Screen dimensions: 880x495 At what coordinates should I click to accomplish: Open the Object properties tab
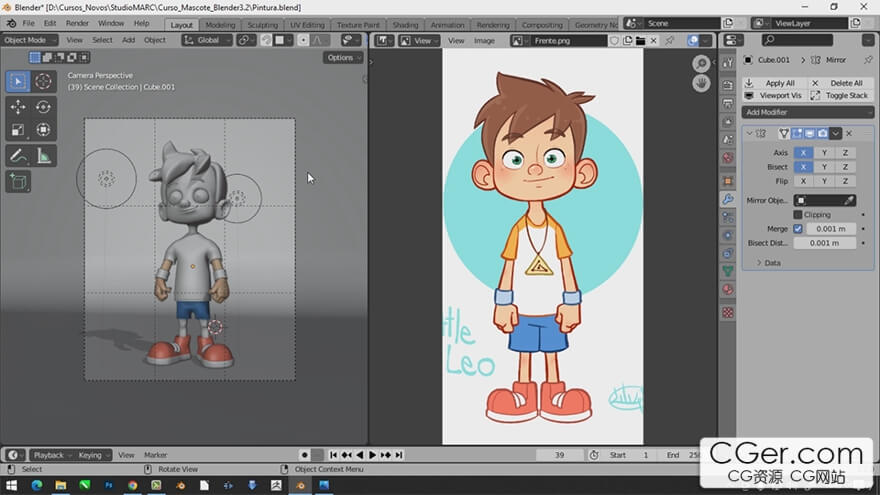coord(728,181)
